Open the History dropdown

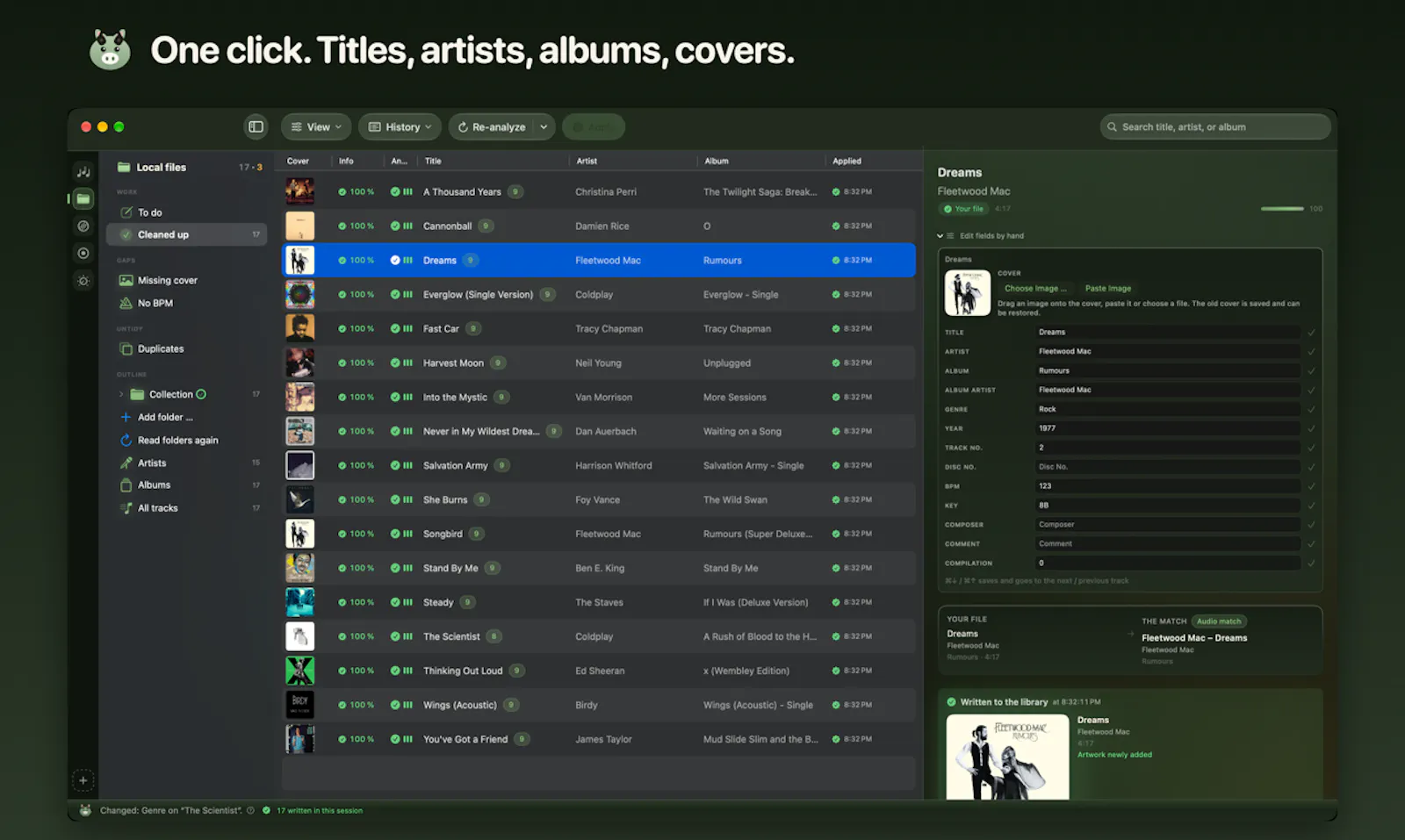pos(400,127)
